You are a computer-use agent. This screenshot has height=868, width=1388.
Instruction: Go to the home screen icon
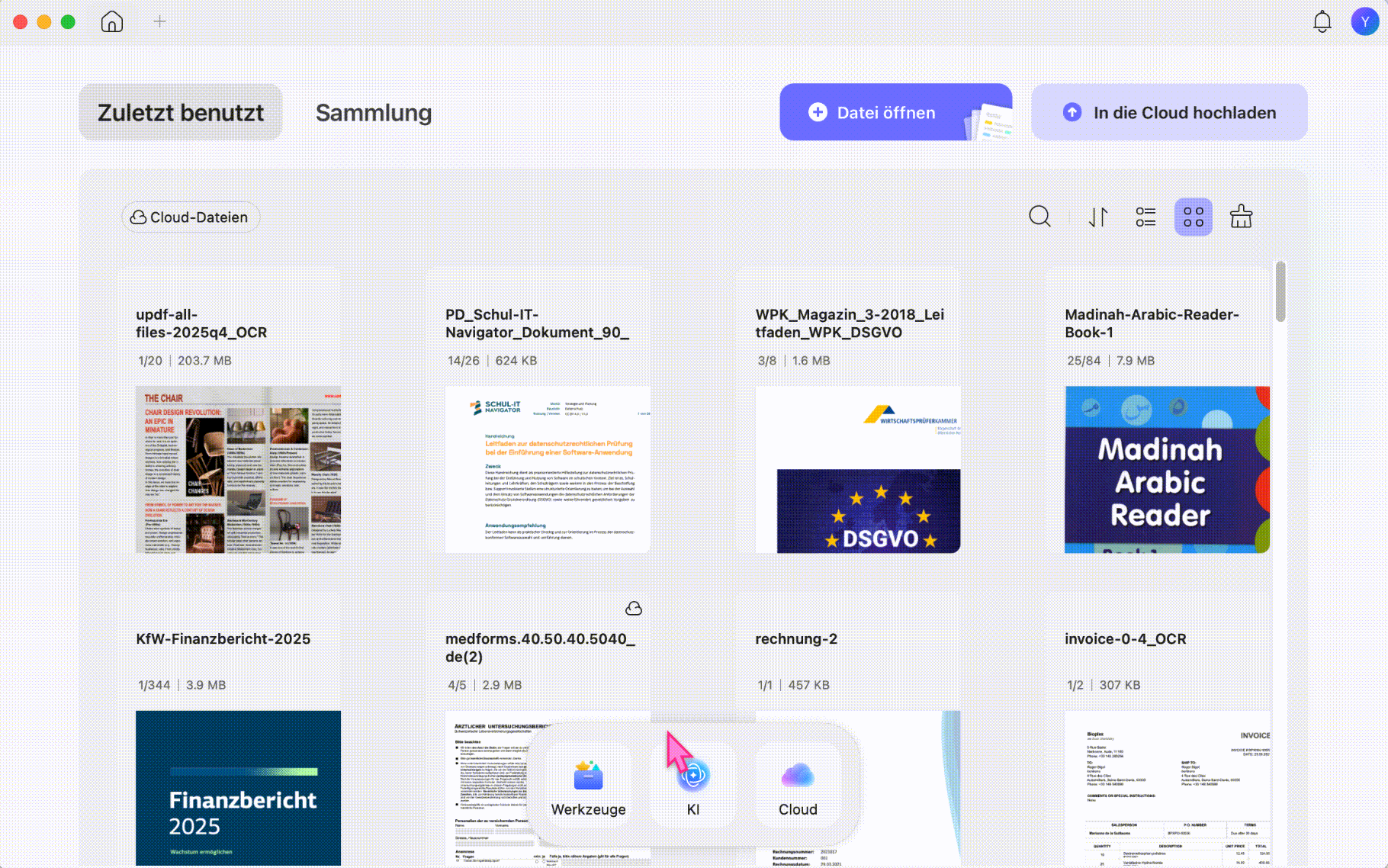(x=112, y=21)
